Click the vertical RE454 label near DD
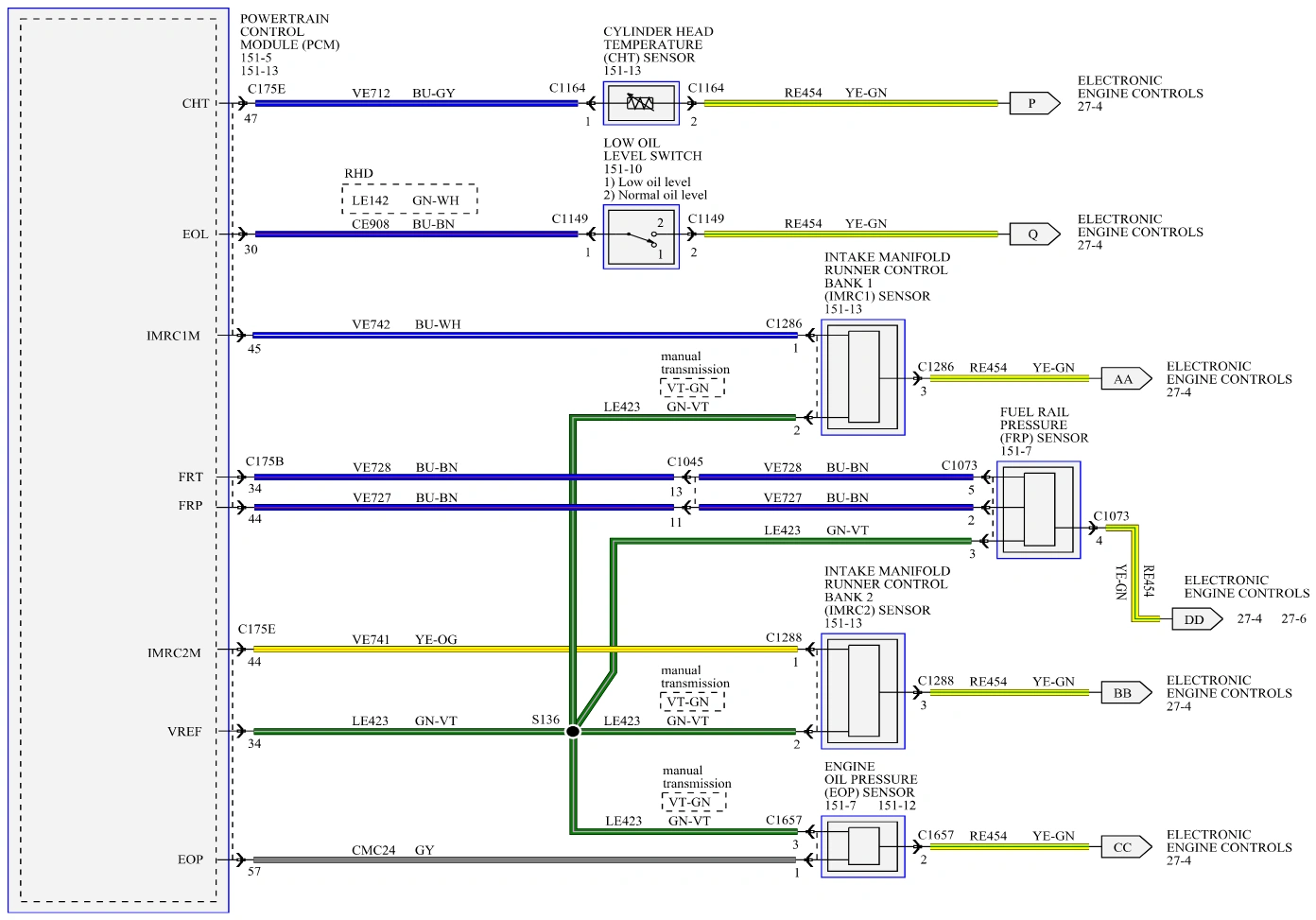 click(1150, 582)
